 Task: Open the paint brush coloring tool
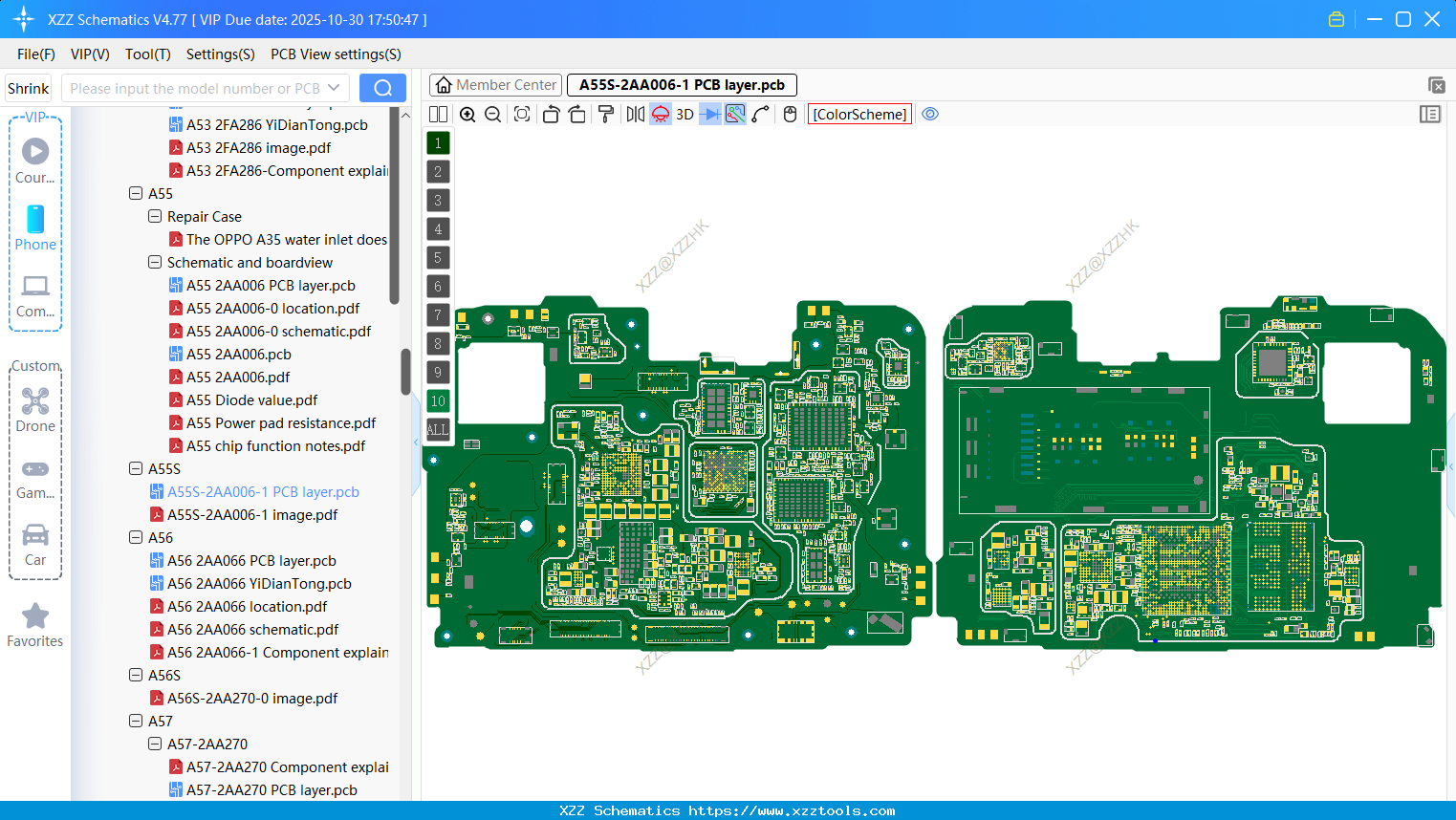coord(604,114)
